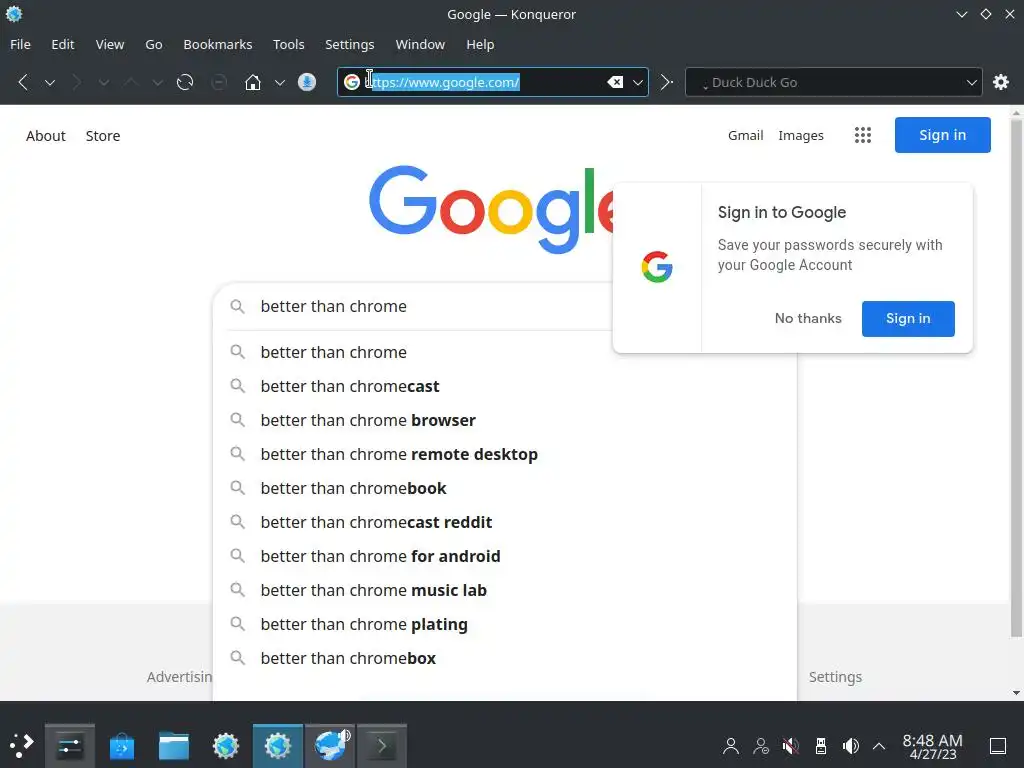The height and width of the screenshot is (768, 1024).
Task: Open the Edit menu
Action: 63,44
